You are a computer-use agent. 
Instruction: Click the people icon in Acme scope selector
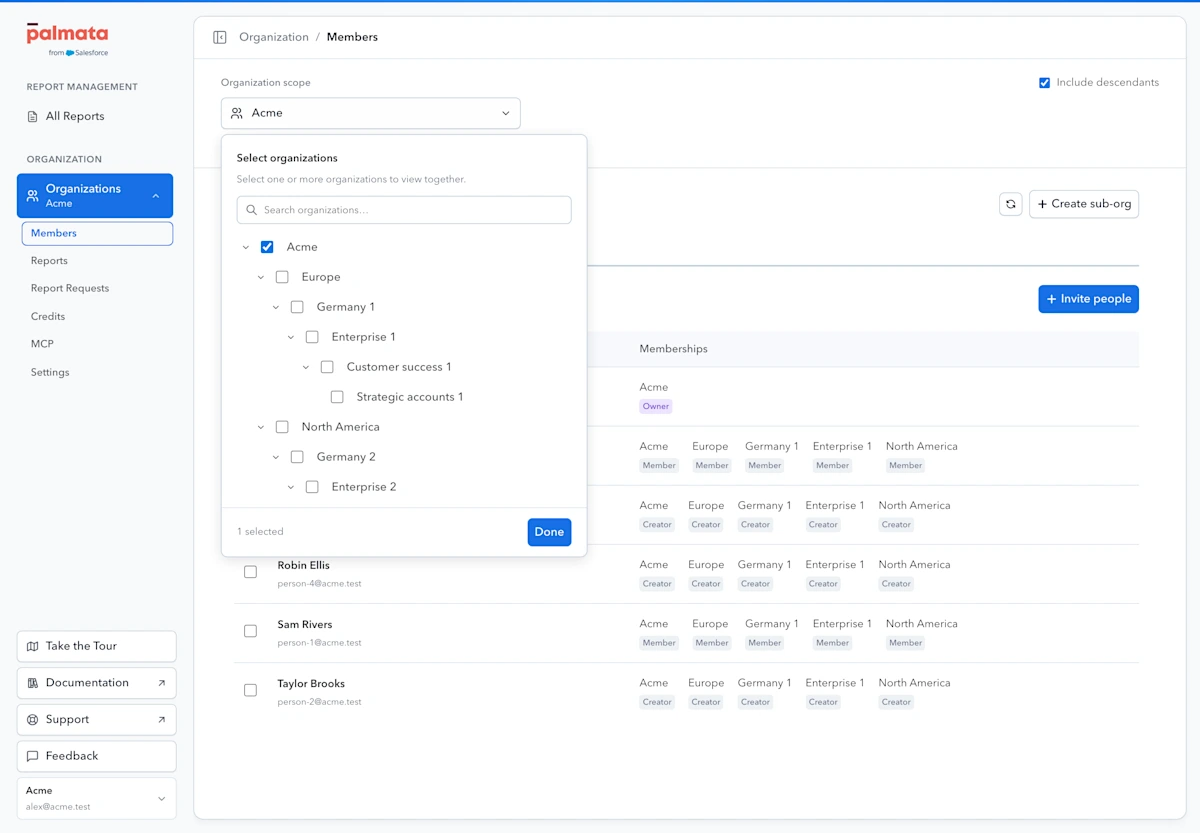coord(237,113)
